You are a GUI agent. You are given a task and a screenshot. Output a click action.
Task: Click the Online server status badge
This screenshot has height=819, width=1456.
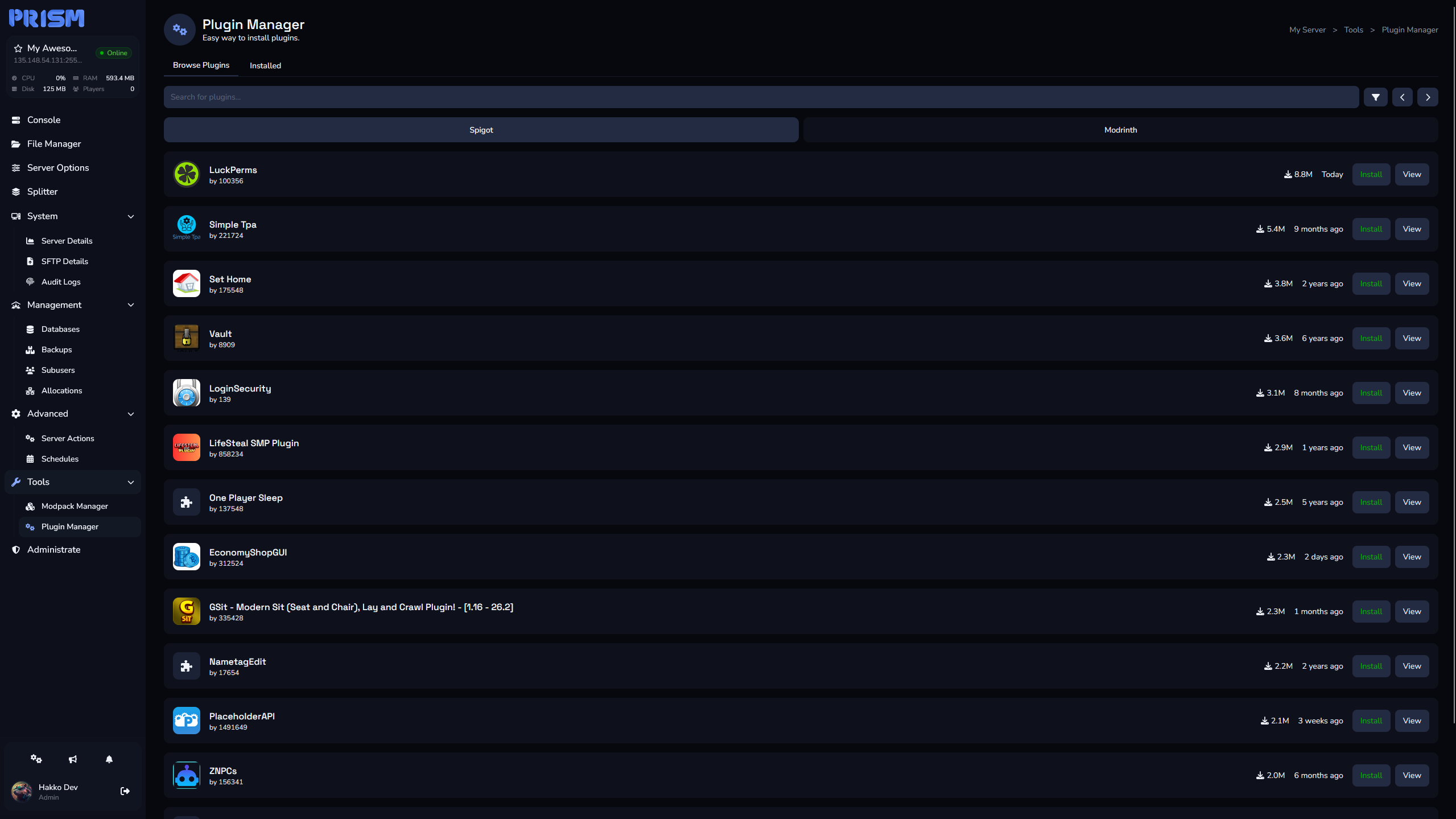114,53
